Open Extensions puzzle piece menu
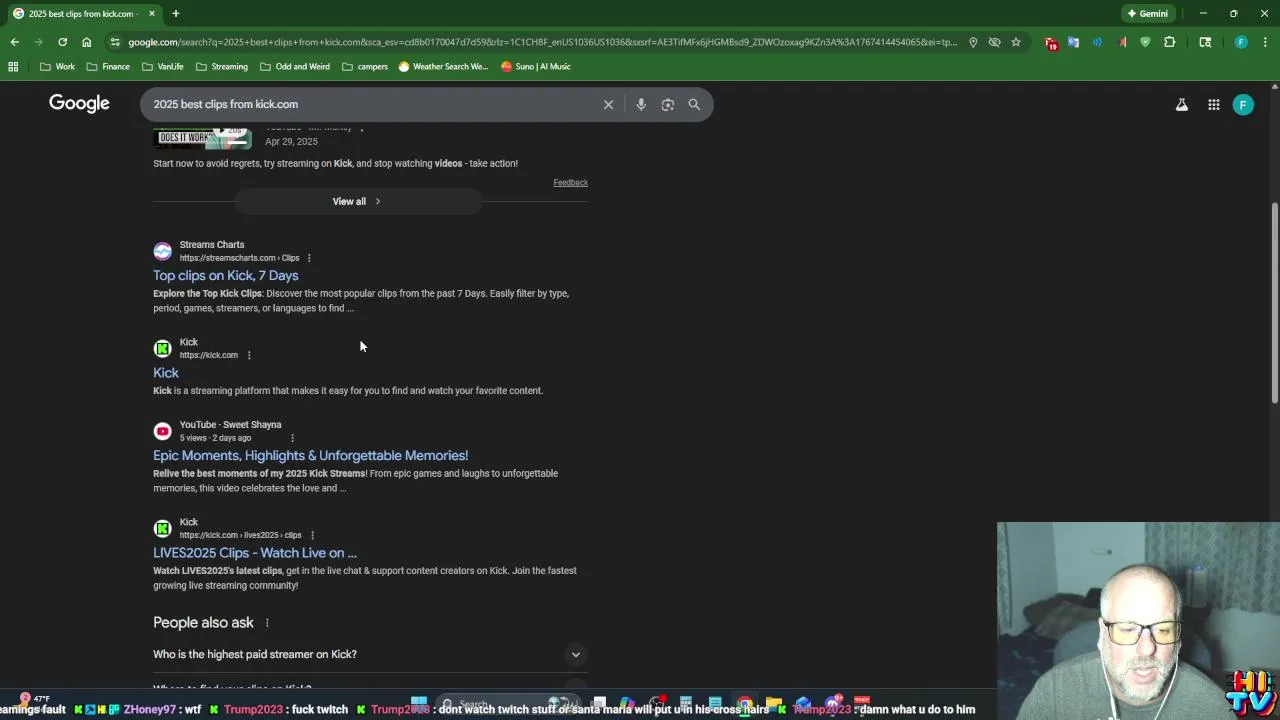The height and width of the screenshot is (720, 1280). [1169, 42]
